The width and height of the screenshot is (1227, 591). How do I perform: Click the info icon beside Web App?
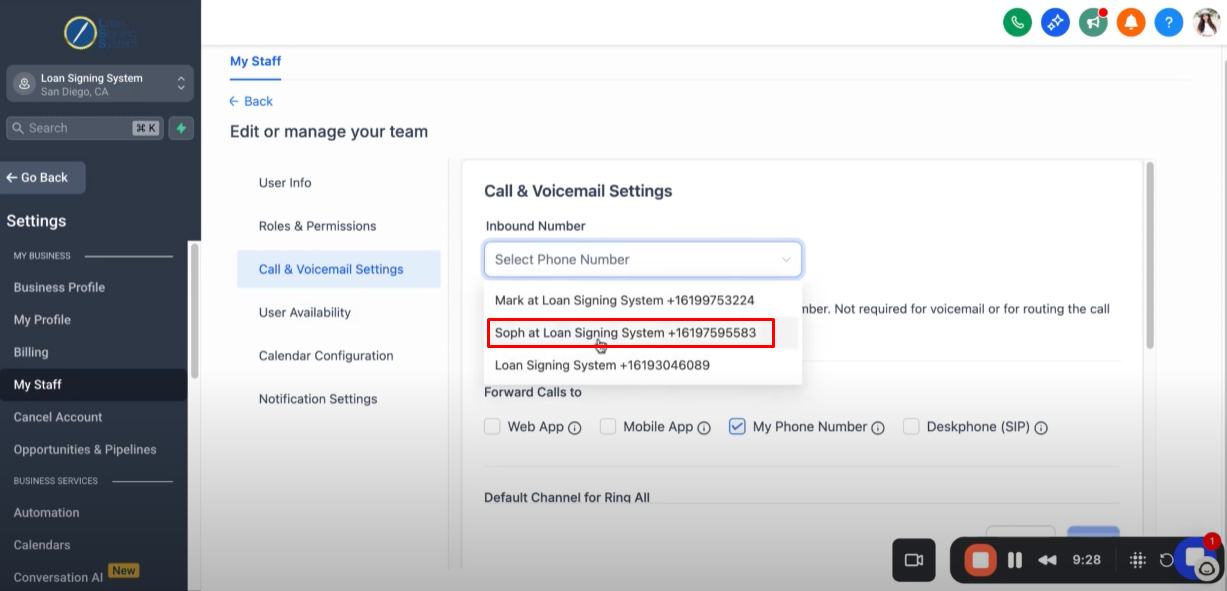click(x=575, y=428)
